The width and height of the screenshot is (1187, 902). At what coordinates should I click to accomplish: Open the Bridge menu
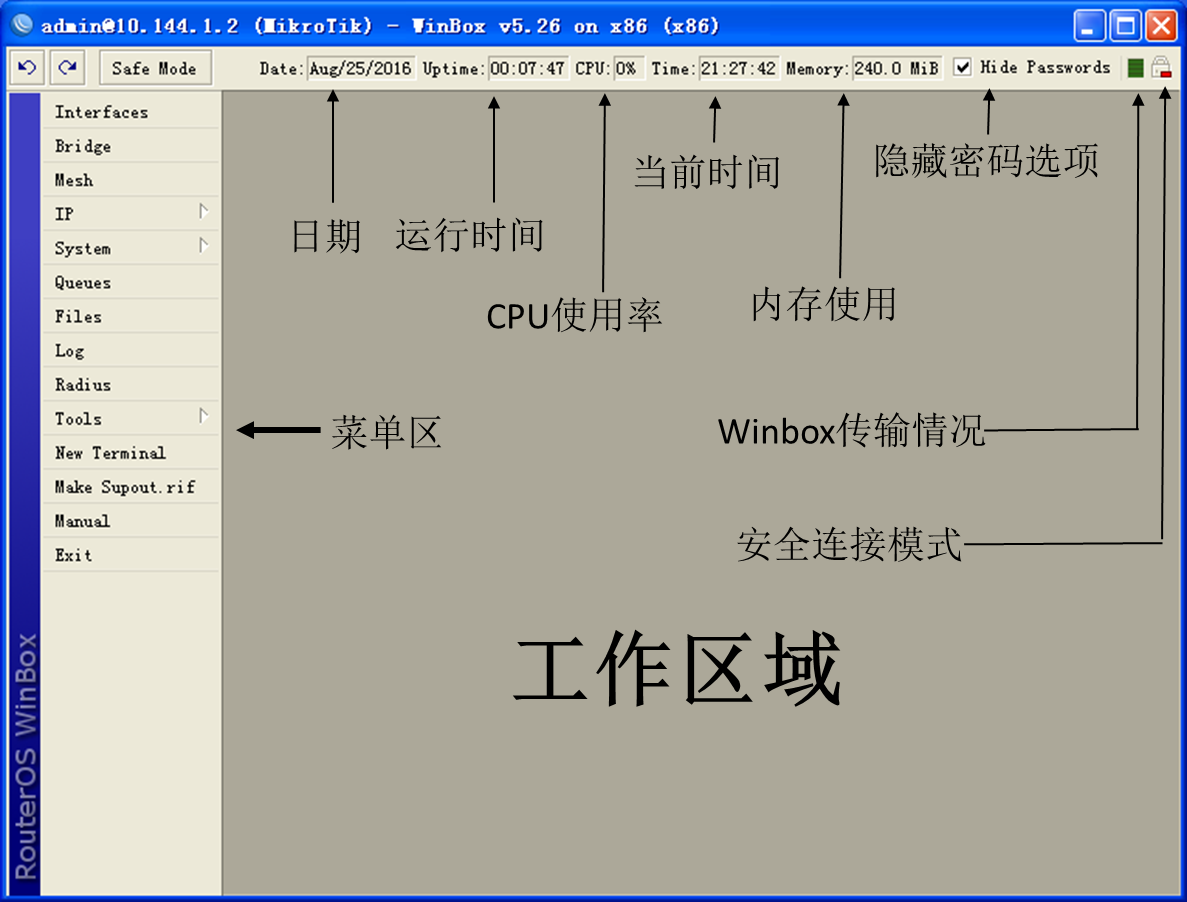(x=131, y=146)
